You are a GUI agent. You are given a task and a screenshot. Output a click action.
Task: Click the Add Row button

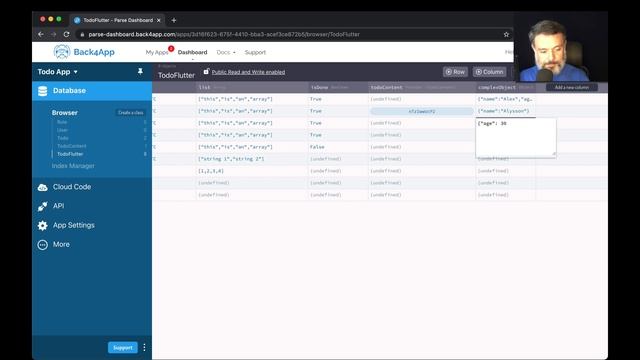coord(455,72)
